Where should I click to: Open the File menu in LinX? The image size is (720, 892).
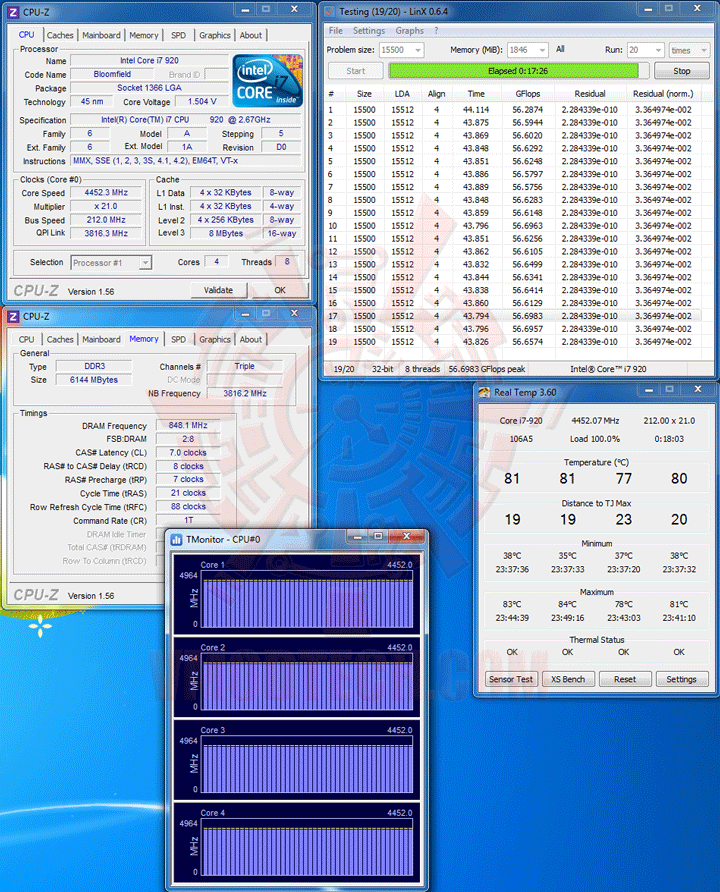click(336, 31)
